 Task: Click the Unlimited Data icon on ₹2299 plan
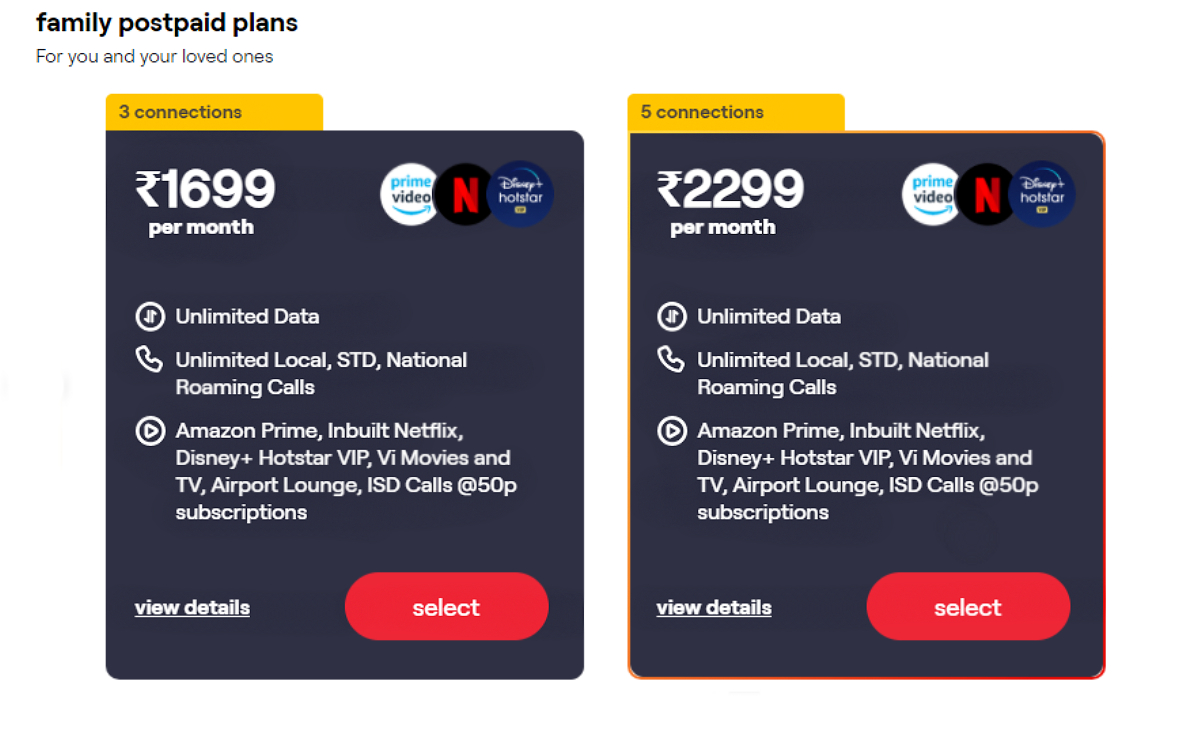pyautogui.click(x=672, y=316)
